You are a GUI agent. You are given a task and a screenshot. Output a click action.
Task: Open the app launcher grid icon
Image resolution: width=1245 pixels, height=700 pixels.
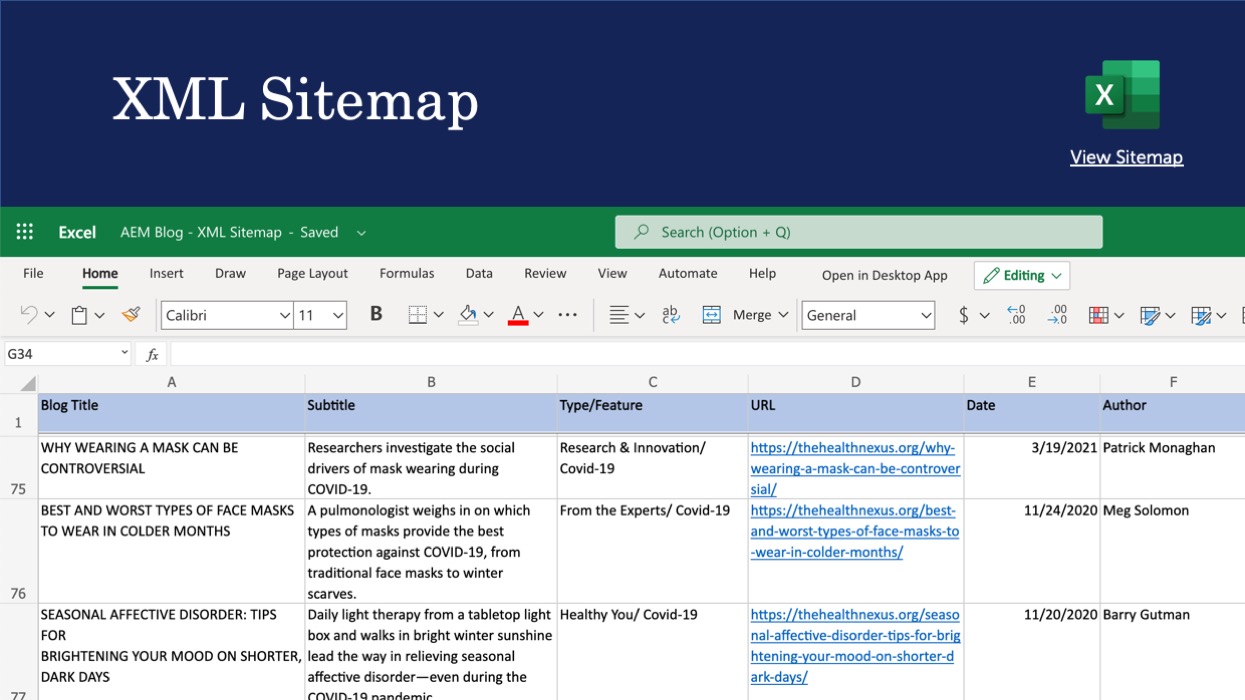coord(25,232)
